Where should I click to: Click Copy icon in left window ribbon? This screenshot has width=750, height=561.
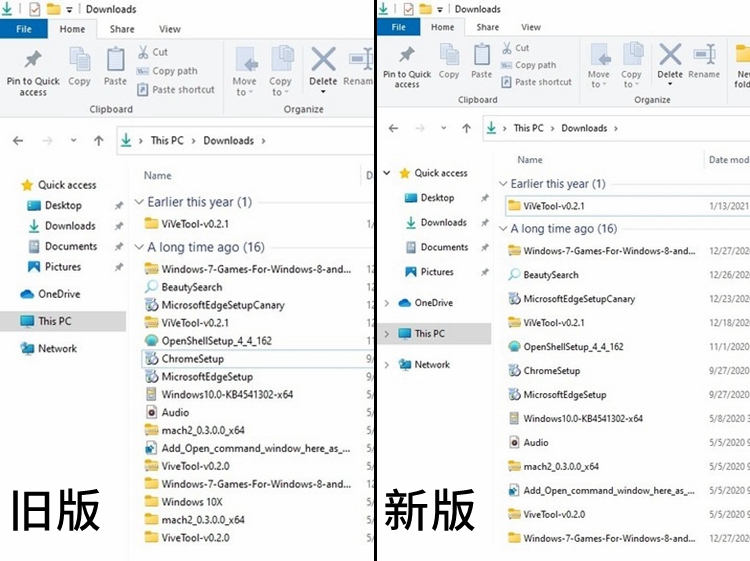(79, 59)
